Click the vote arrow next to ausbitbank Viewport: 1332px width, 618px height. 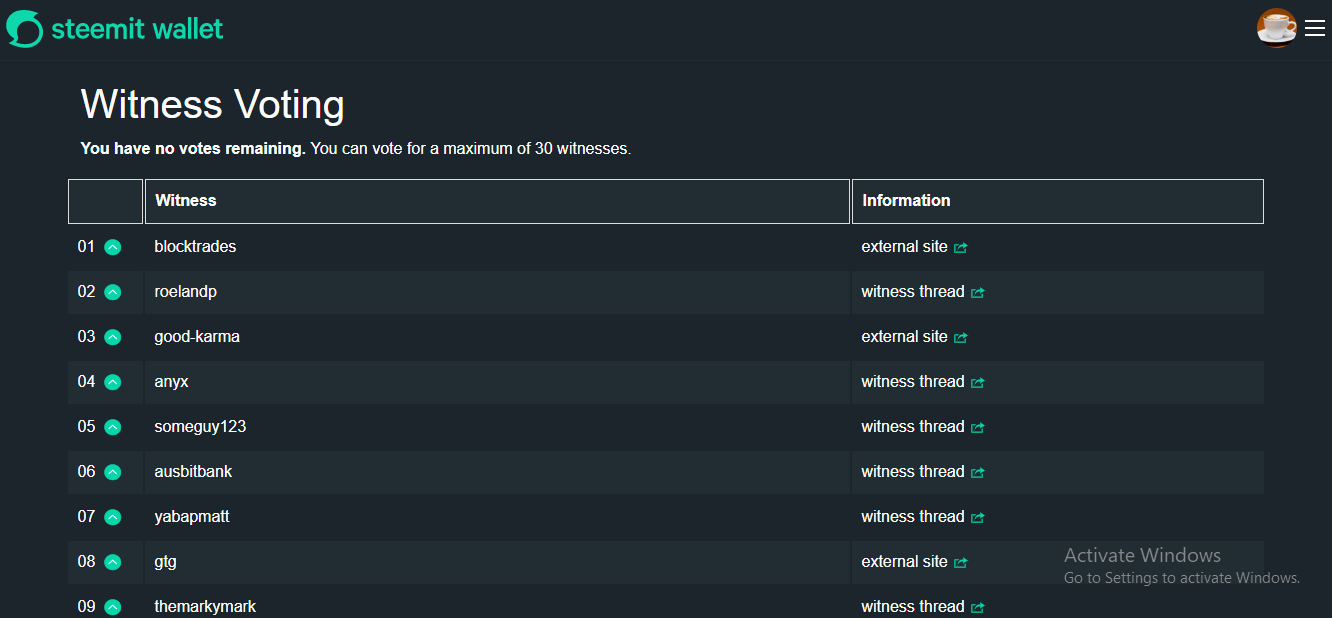(x=113, y=472)
